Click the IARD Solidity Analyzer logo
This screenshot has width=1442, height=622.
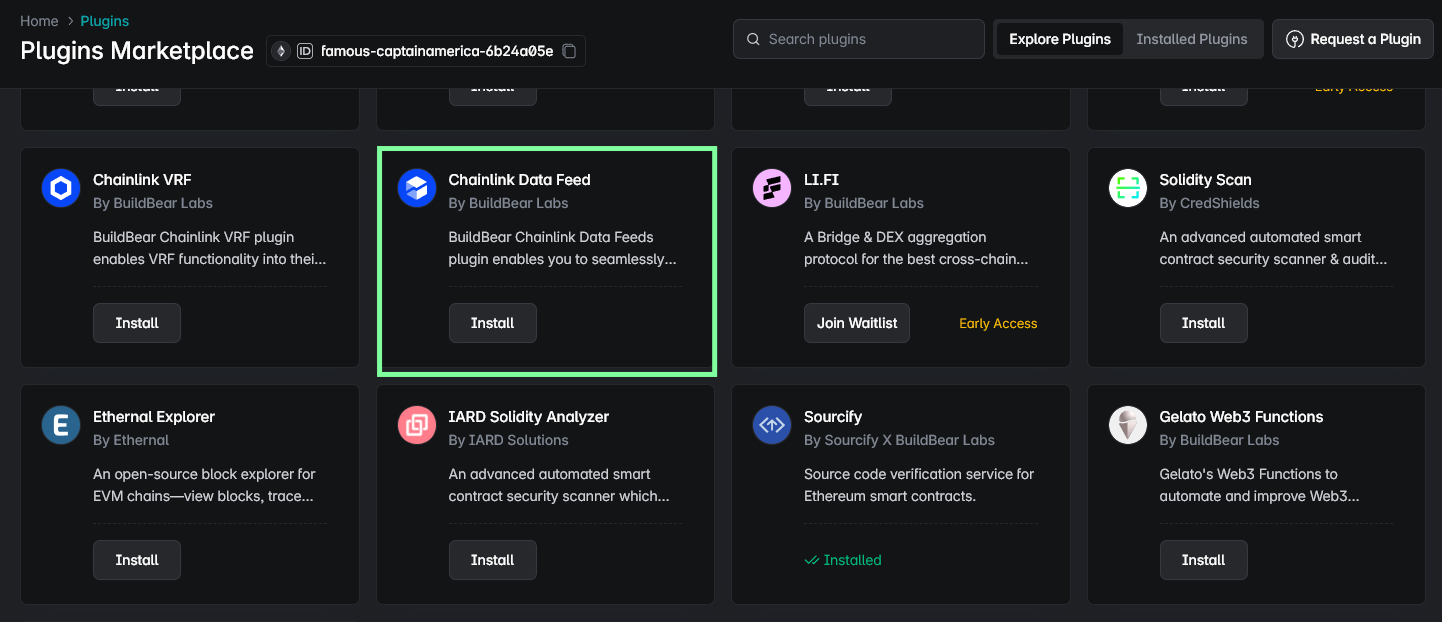tap(417, 425)
